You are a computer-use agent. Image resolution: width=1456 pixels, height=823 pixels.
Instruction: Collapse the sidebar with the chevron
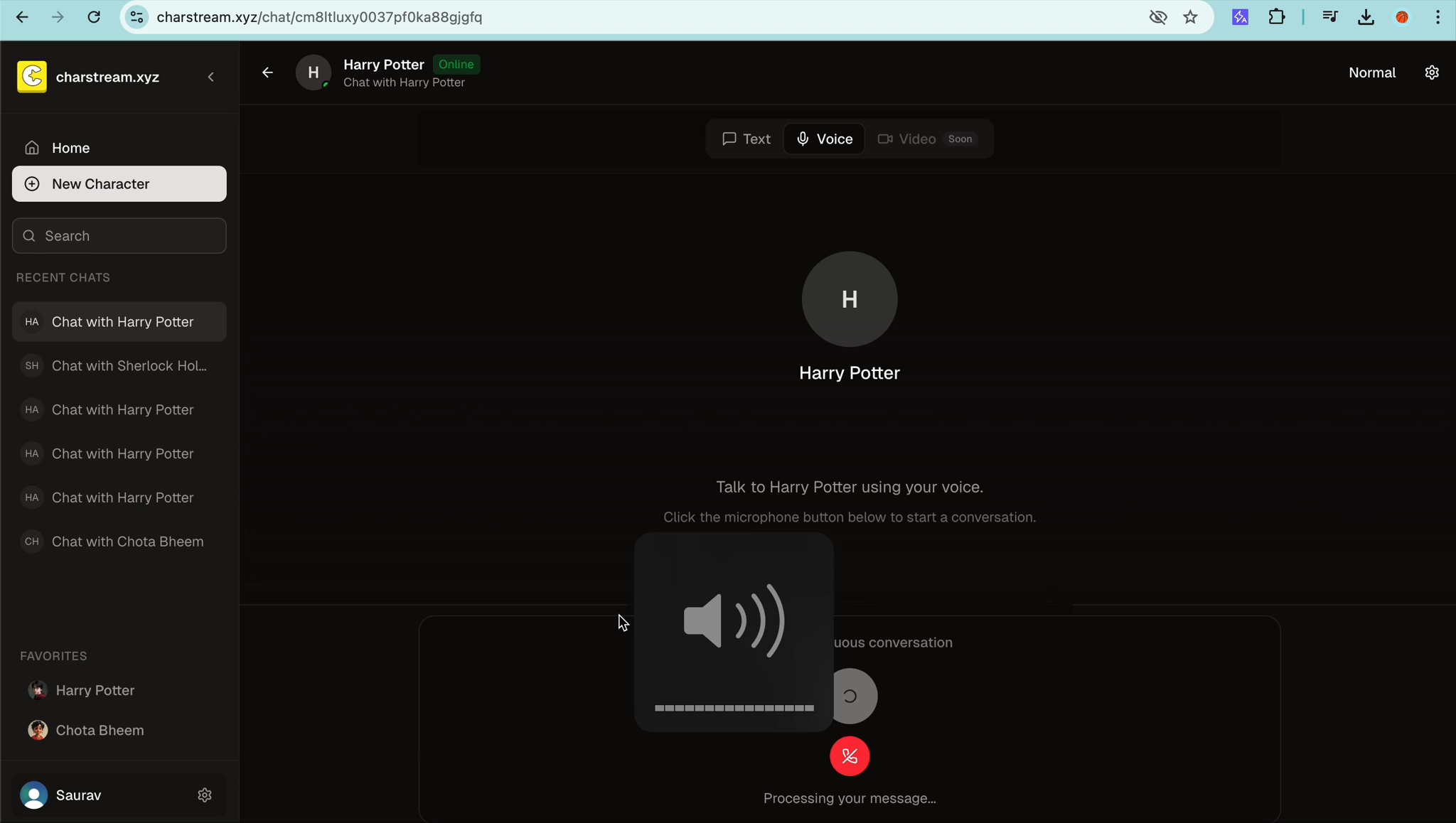pyautogui.click(x=210, y=77)
